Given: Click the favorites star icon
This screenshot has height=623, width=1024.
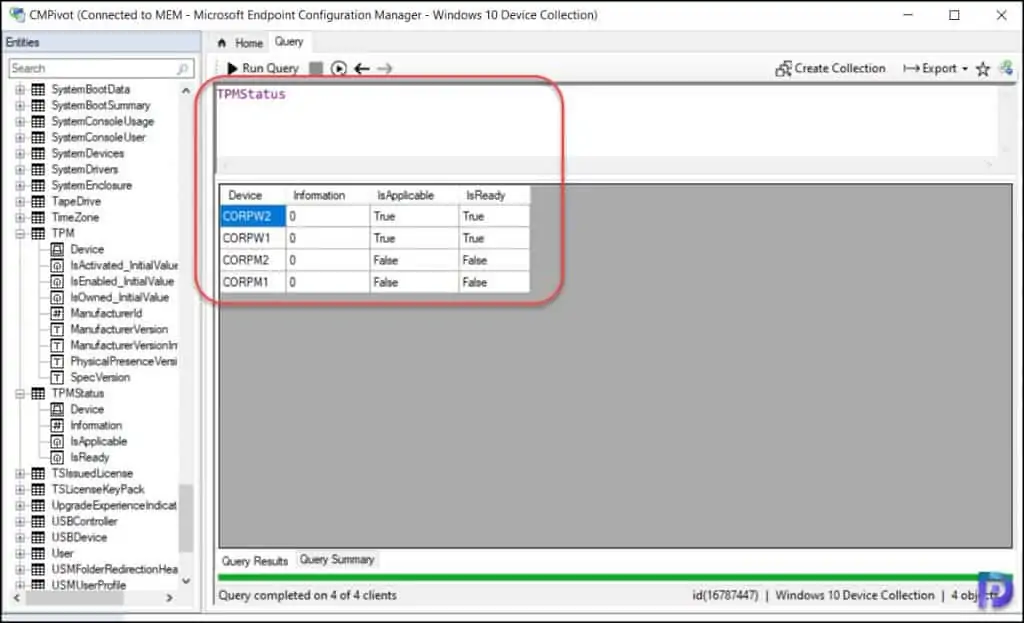Looking at the screenshot, I should [x=983, y=69].
